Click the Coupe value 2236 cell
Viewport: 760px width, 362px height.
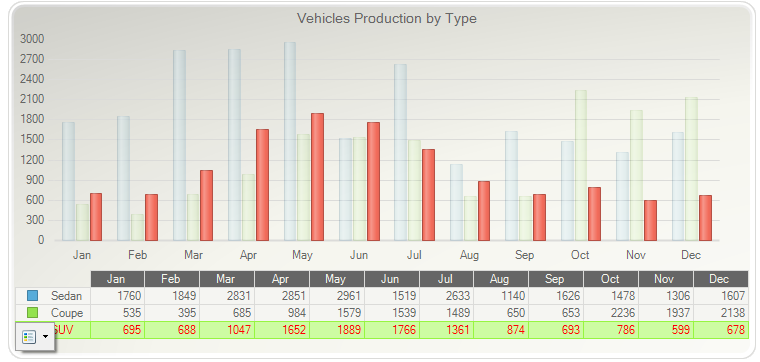611,313
